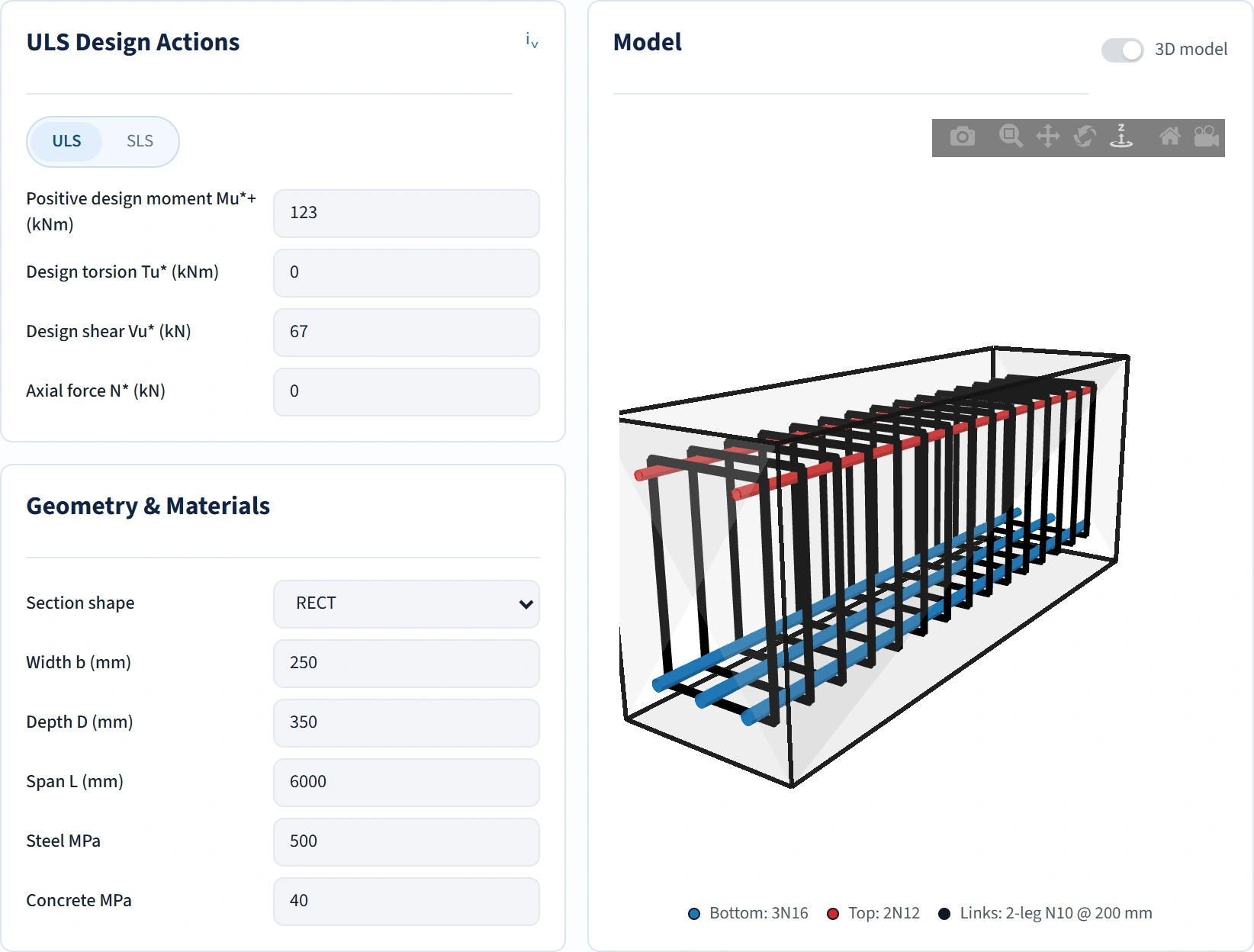
Task: Select the ULS tab
Action: click(66, 141)
